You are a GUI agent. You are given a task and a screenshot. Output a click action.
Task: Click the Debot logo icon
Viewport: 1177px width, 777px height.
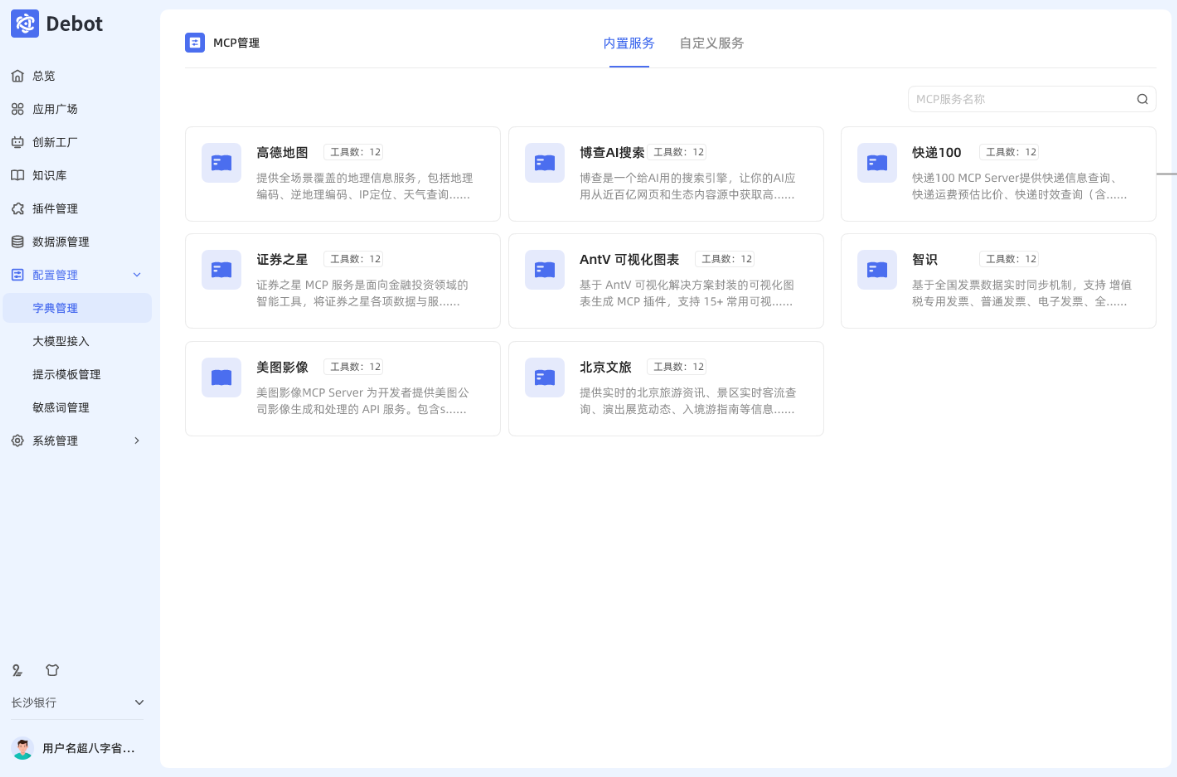pos(25,24)
